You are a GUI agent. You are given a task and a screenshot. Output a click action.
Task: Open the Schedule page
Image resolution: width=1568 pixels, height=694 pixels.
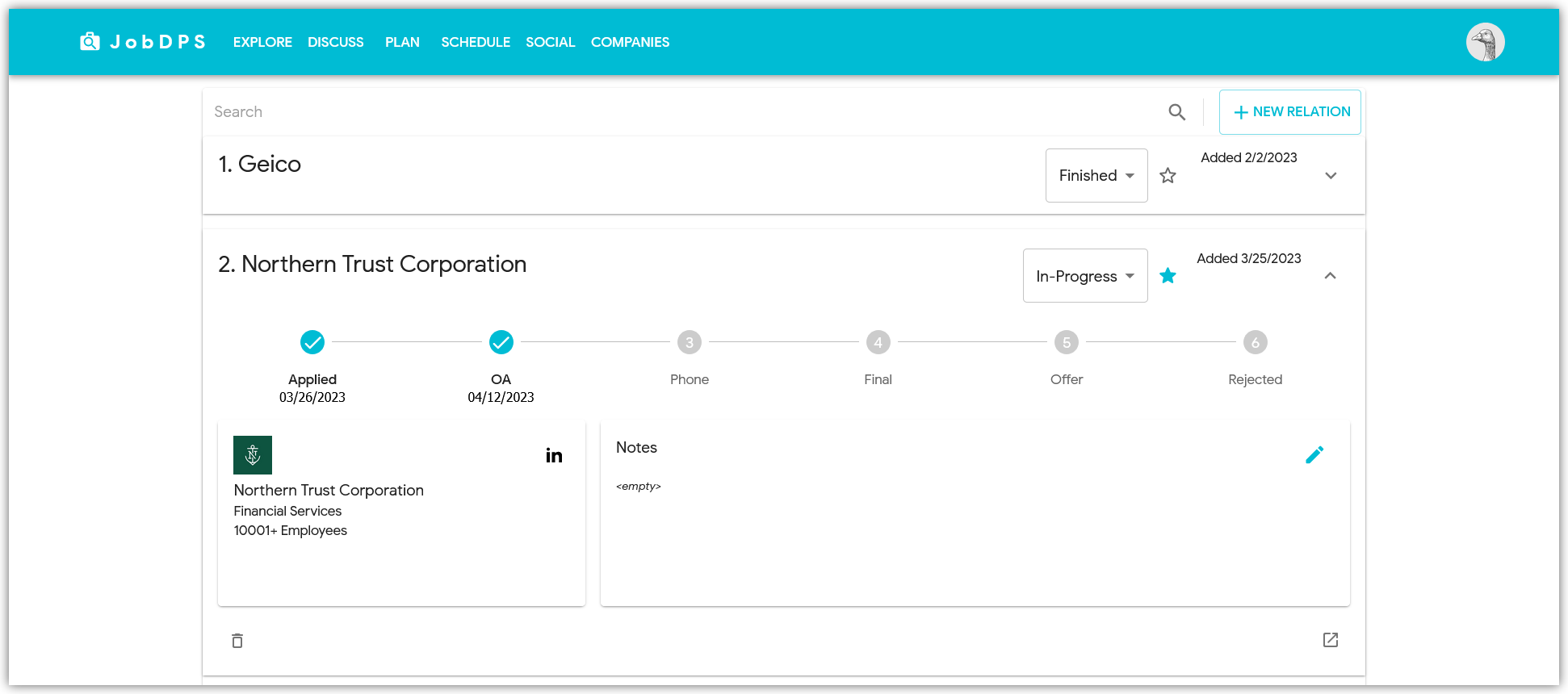pyautogui.click(x=476, y=42)
